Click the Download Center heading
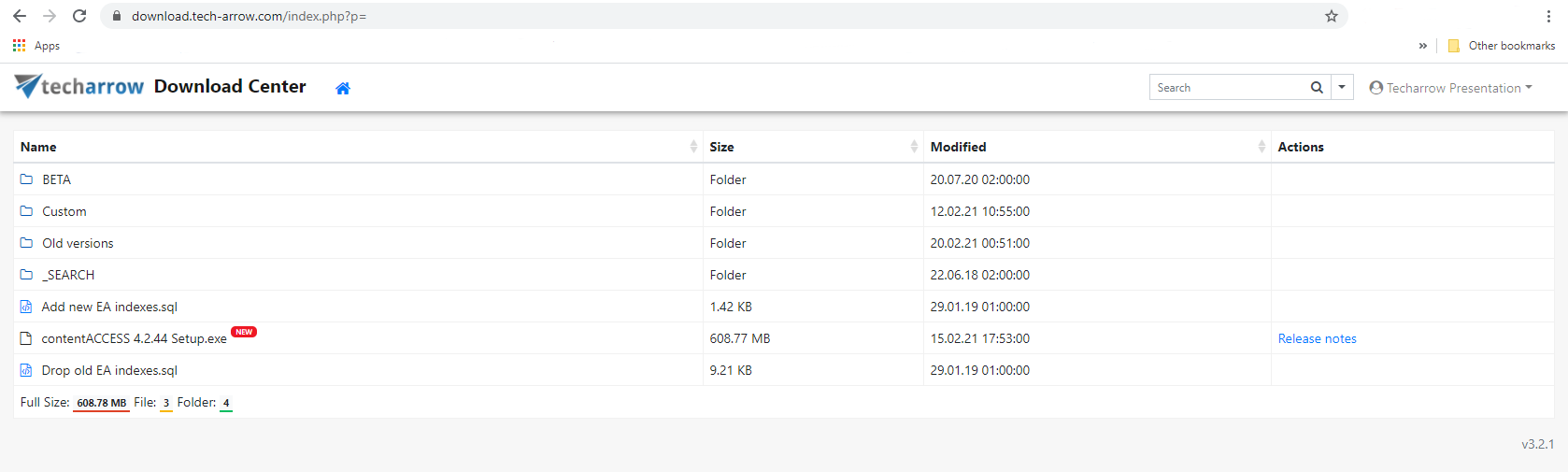This screenshot has width=1568, height=472. click(230, 86)
